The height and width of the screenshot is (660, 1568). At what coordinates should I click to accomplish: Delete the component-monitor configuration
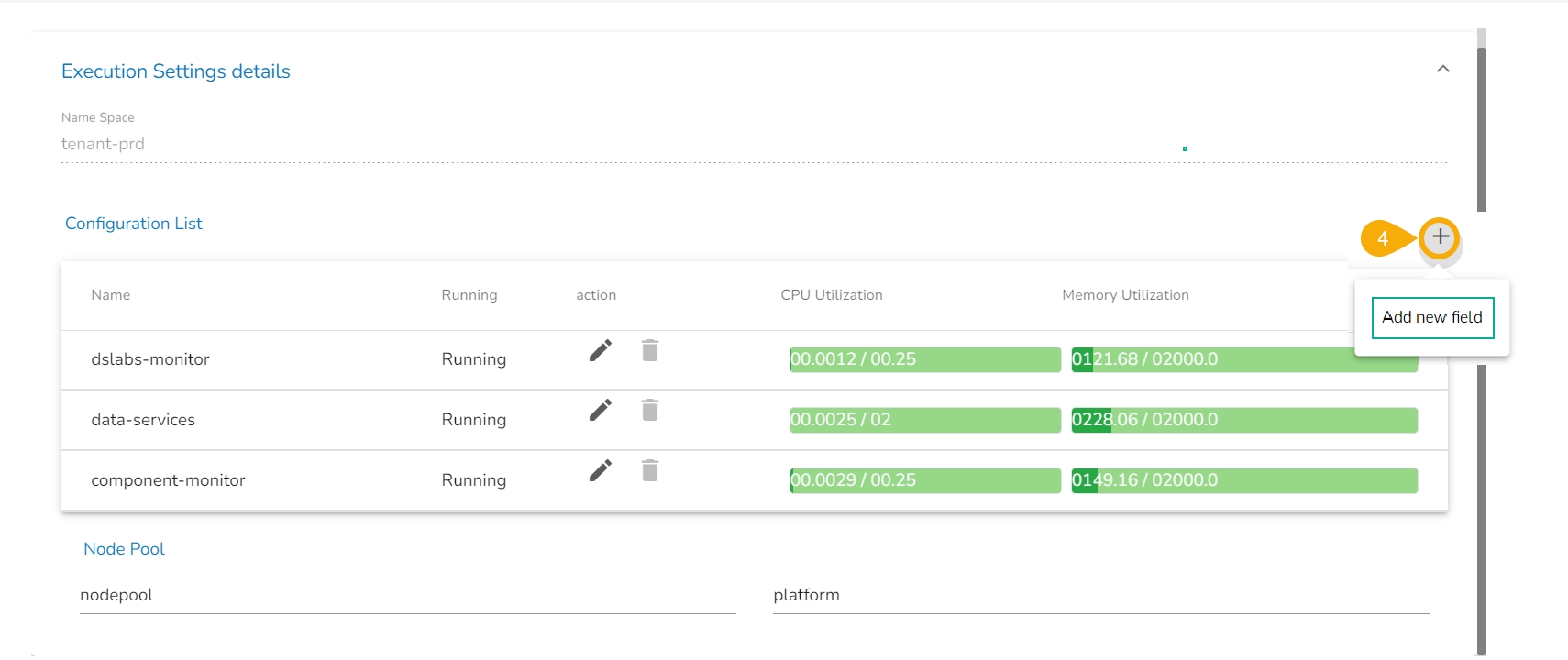click(650, 470)
